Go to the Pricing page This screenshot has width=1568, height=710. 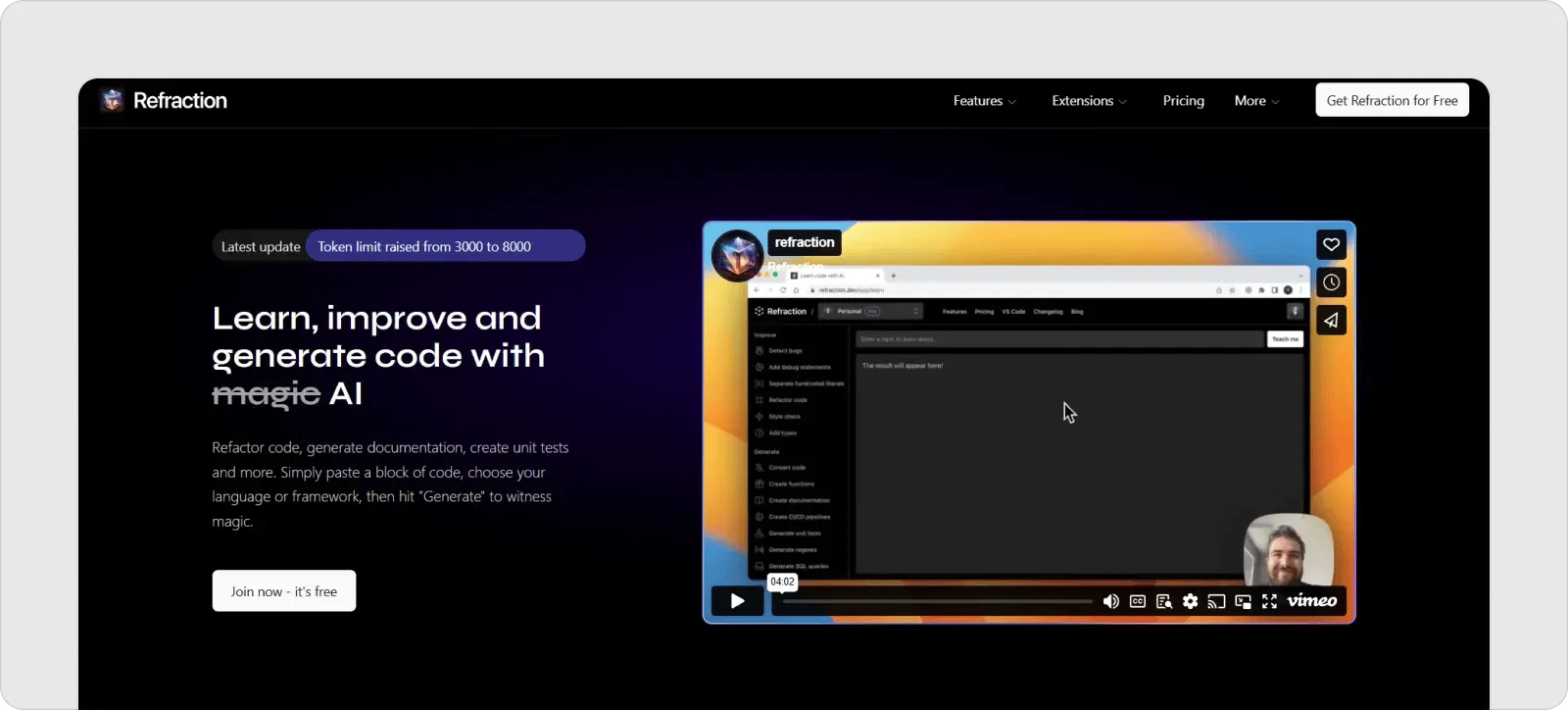click(1183, 101)
